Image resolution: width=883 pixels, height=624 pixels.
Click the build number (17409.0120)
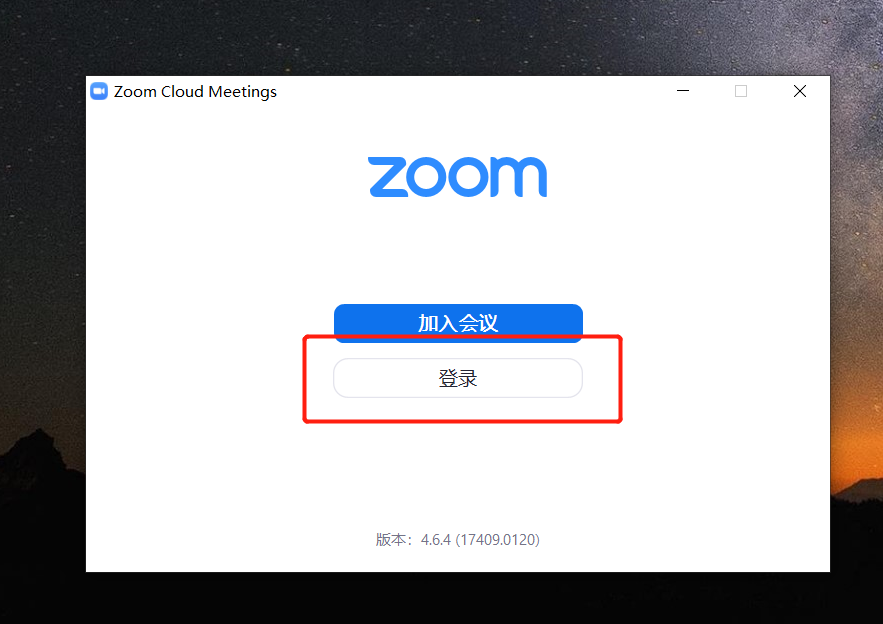click(498, 540)
